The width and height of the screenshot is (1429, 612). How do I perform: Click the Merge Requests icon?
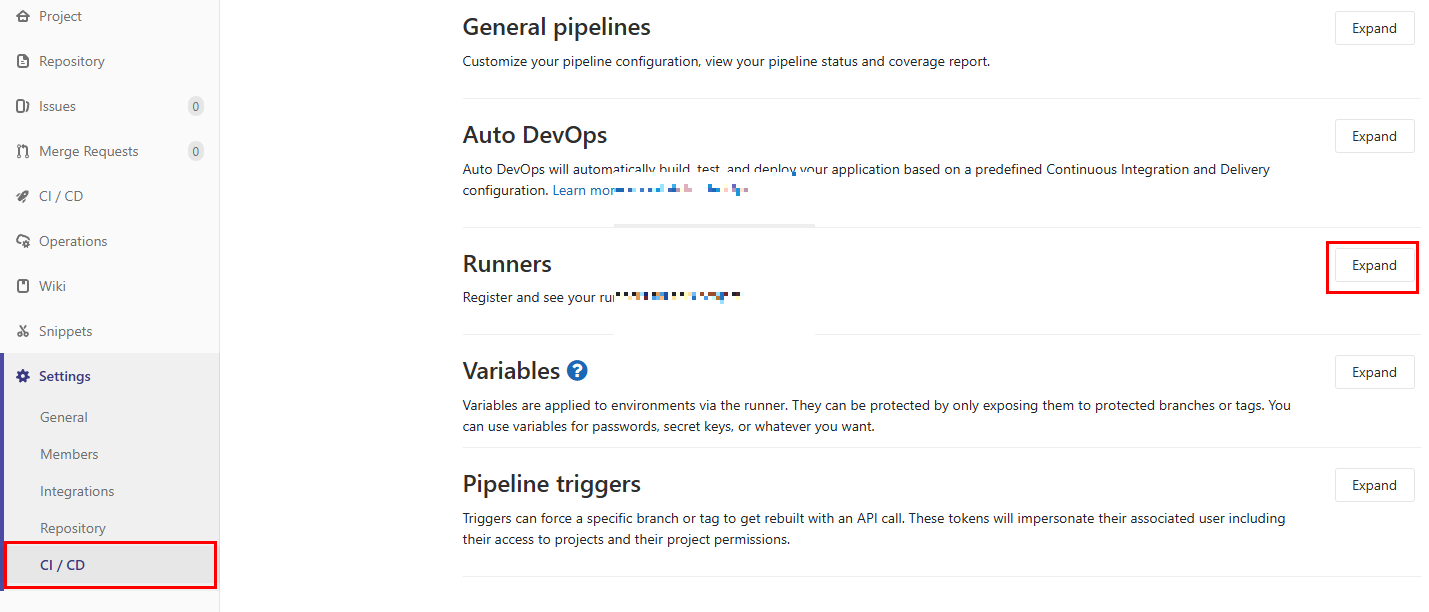point(23,151)
